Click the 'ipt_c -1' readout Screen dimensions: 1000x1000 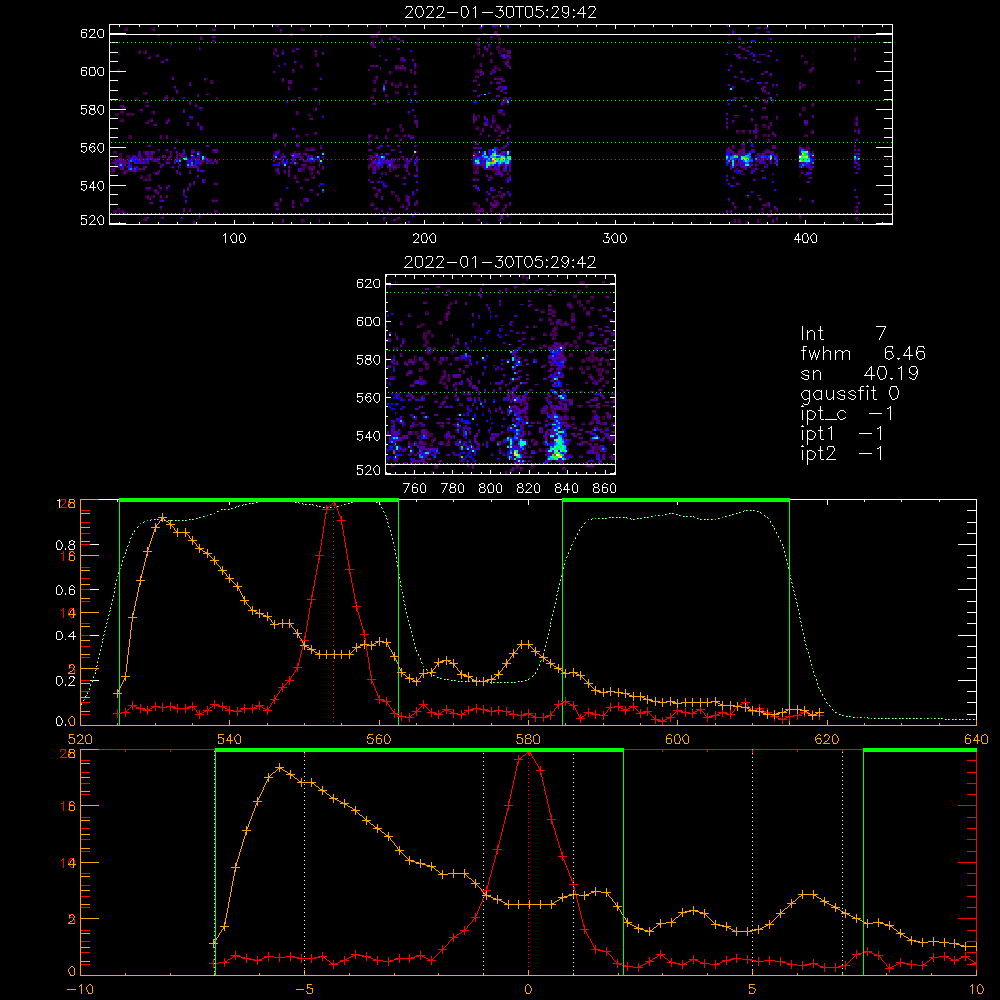[847, 414]
